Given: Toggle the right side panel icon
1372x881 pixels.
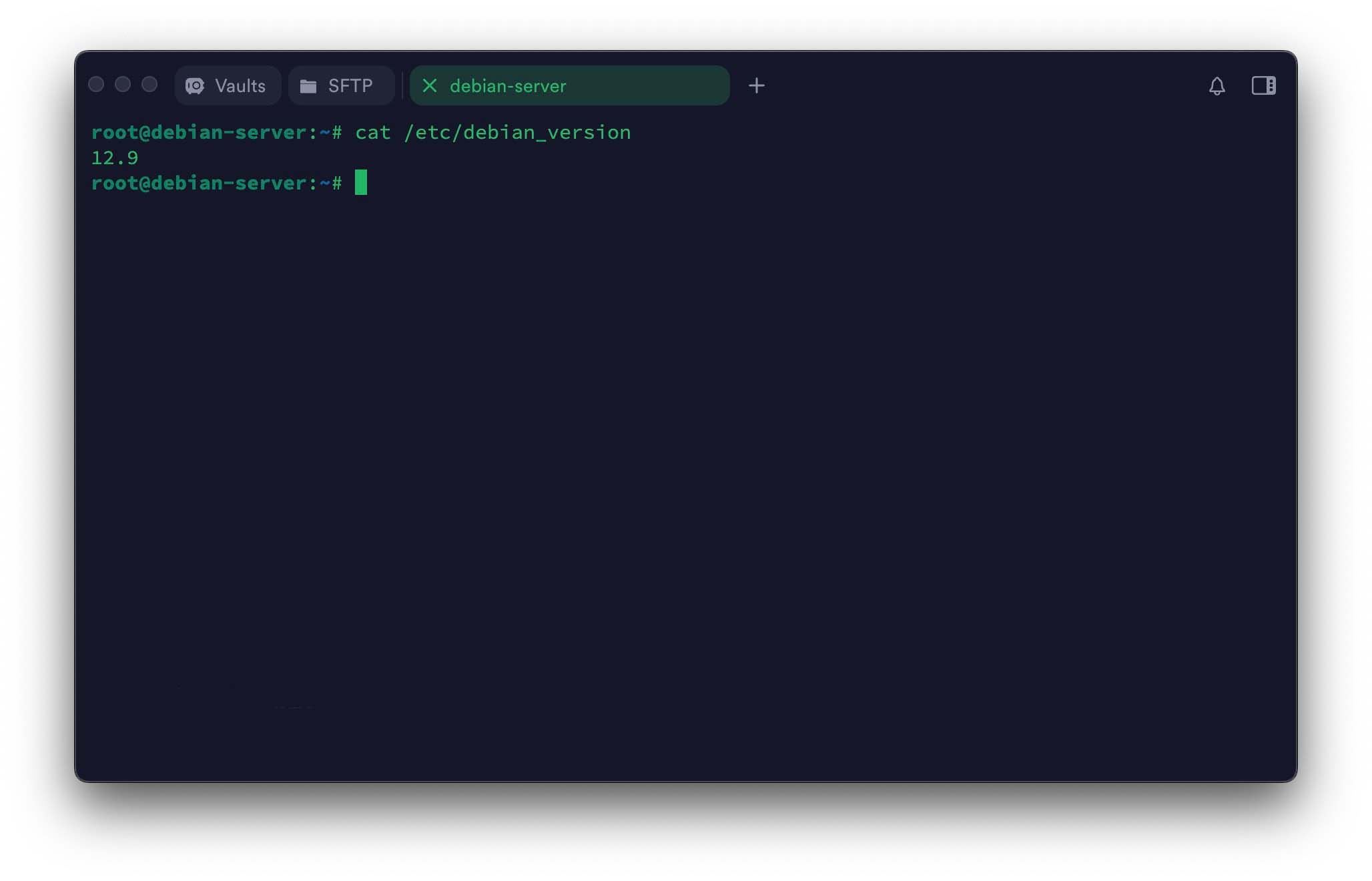Looking at the screenshot, I should click(1263, 85).
